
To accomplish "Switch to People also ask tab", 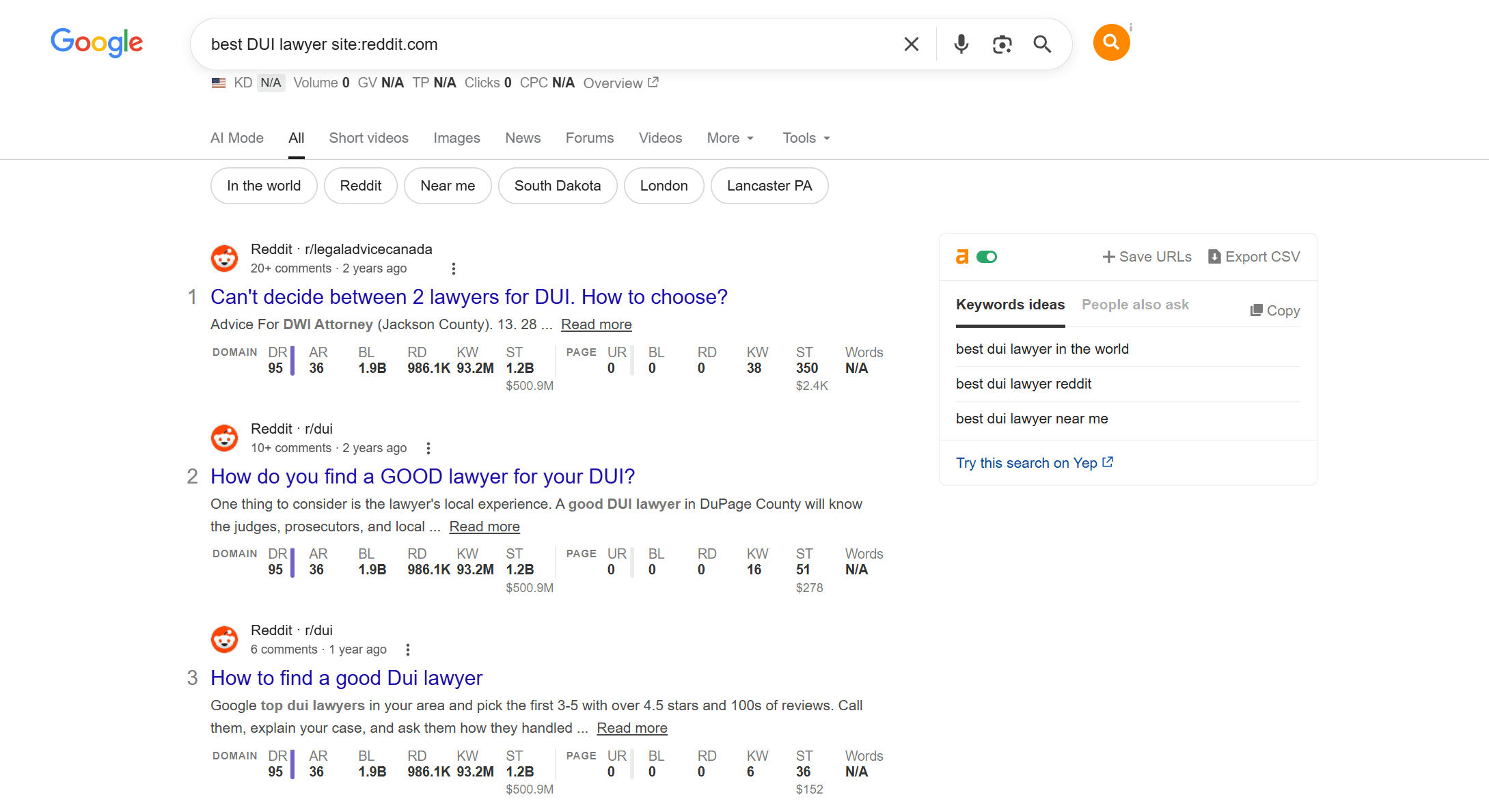I will click(1135, 305).
